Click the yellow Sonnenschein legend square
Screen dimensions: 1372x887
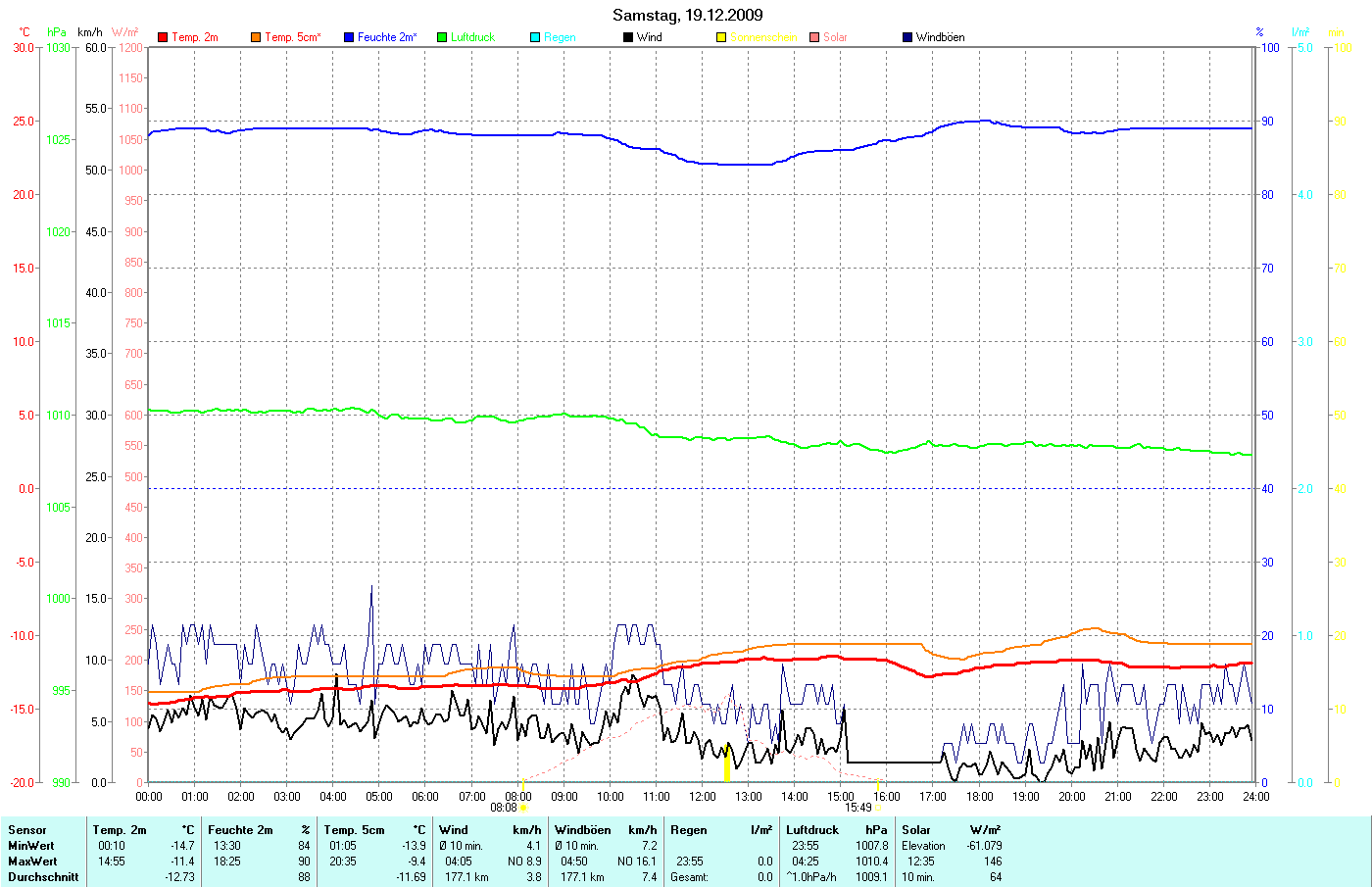(721, 37)
